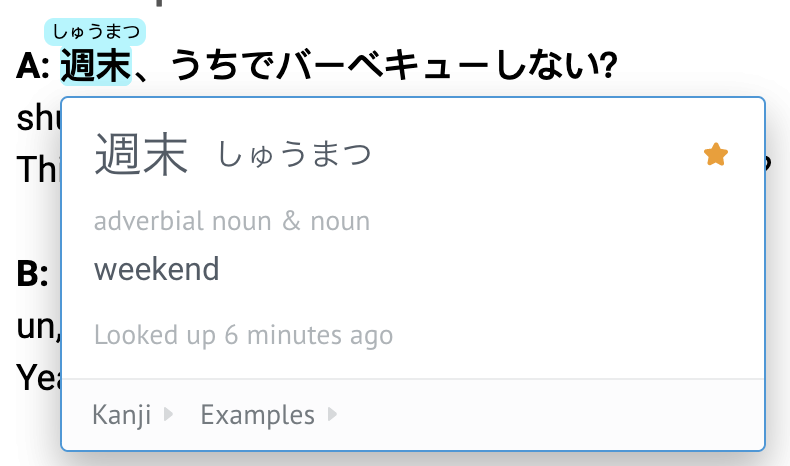Click the speaker label "A:"
Image resolution: width=790 pixels, height=466 pixels.
click(x=33, y=68)
